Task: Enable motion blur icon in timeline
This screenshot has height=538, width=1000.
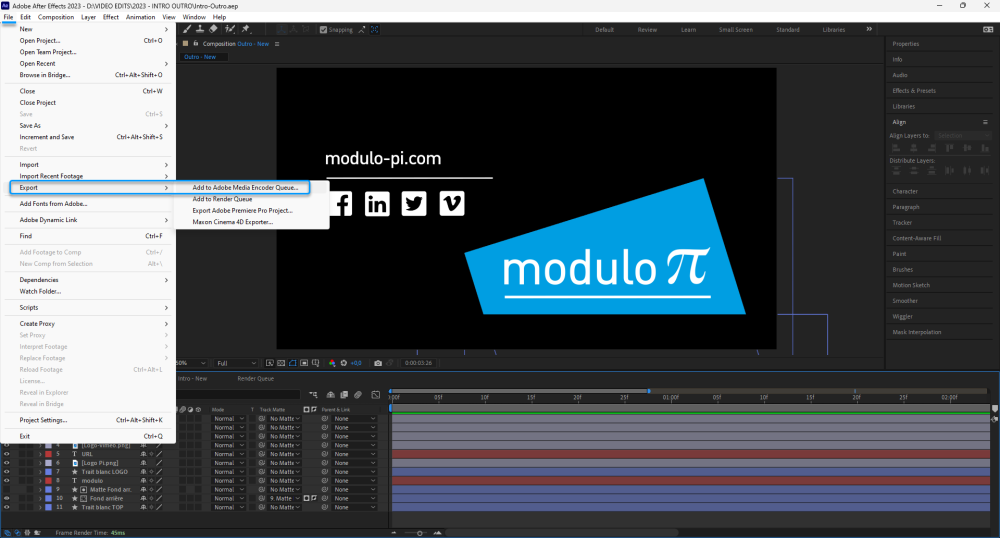Action: (358, 395)
